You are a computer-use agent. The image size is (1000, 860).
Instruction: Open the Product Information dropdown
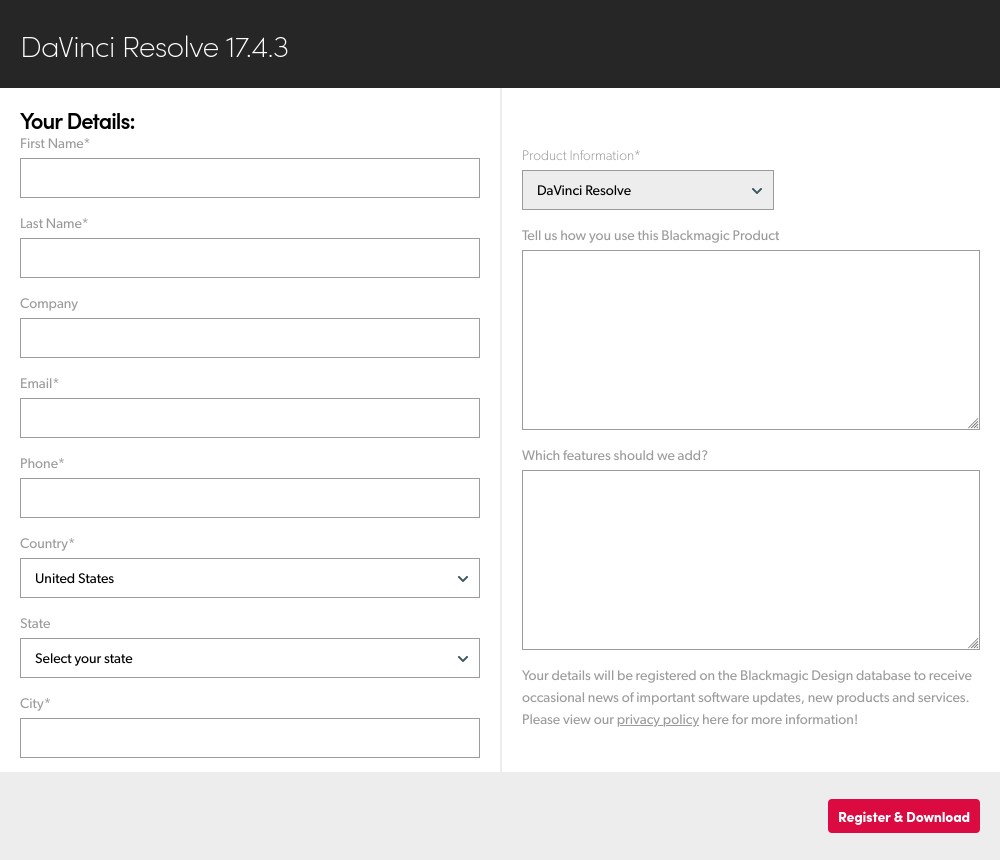pos(648,189)
